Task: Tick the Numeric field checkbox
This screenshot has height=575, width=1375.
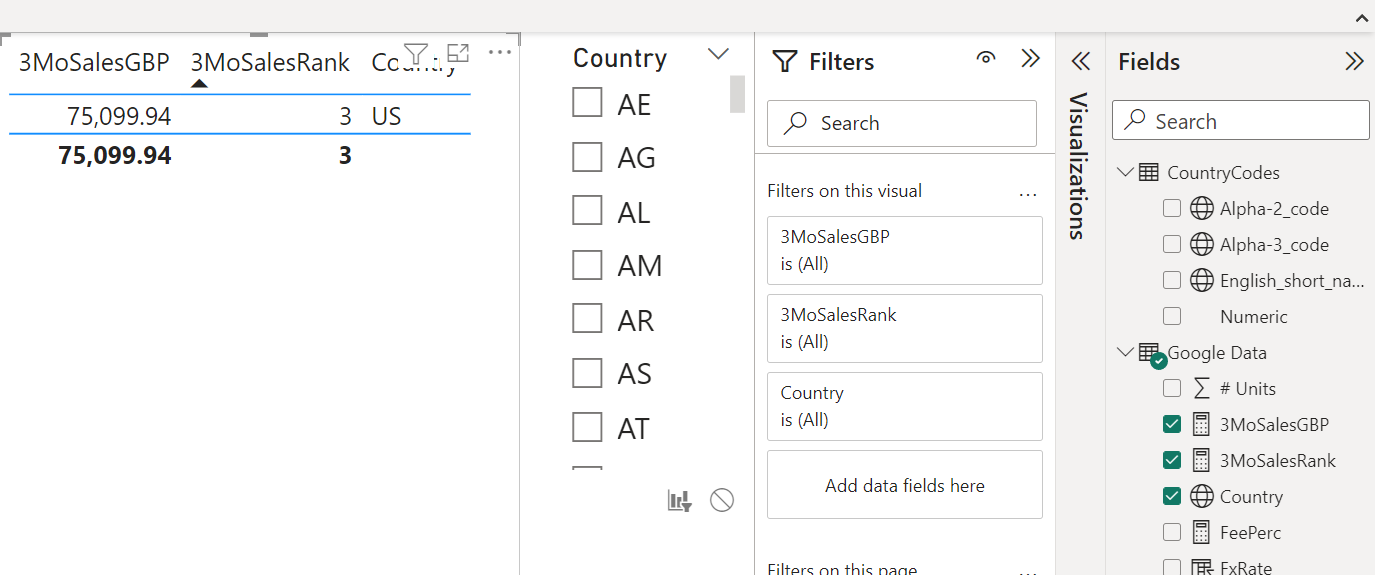Action: (x=1172, y=316)
